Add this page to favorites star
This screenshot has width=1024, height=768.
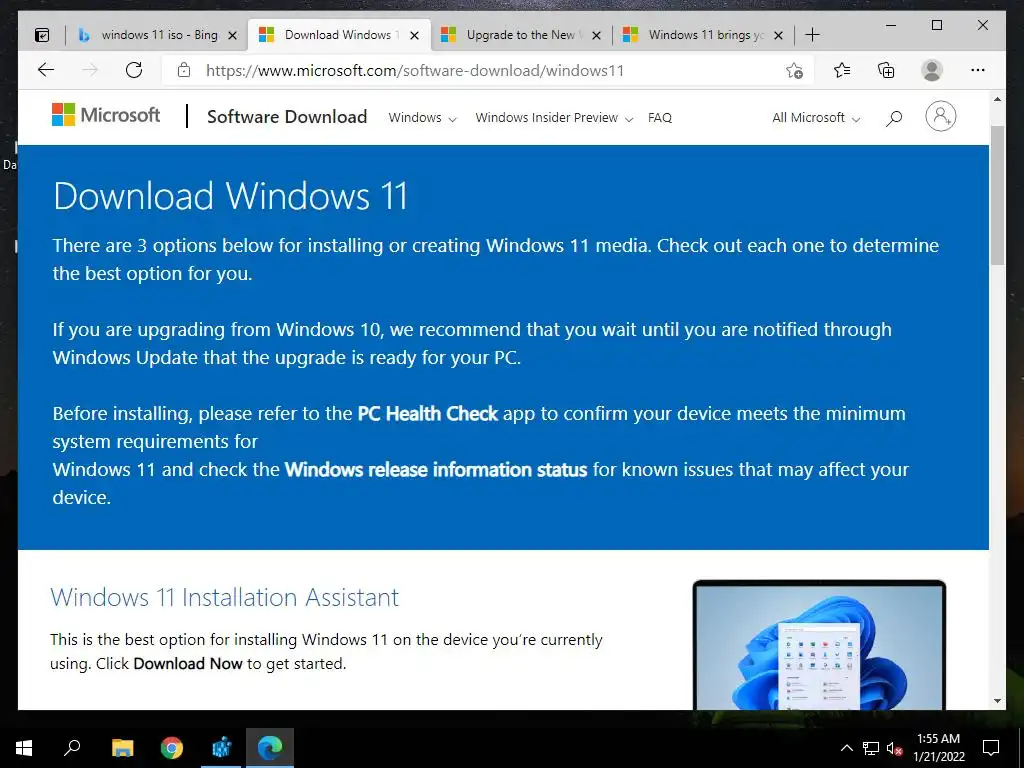coord(794,71)
